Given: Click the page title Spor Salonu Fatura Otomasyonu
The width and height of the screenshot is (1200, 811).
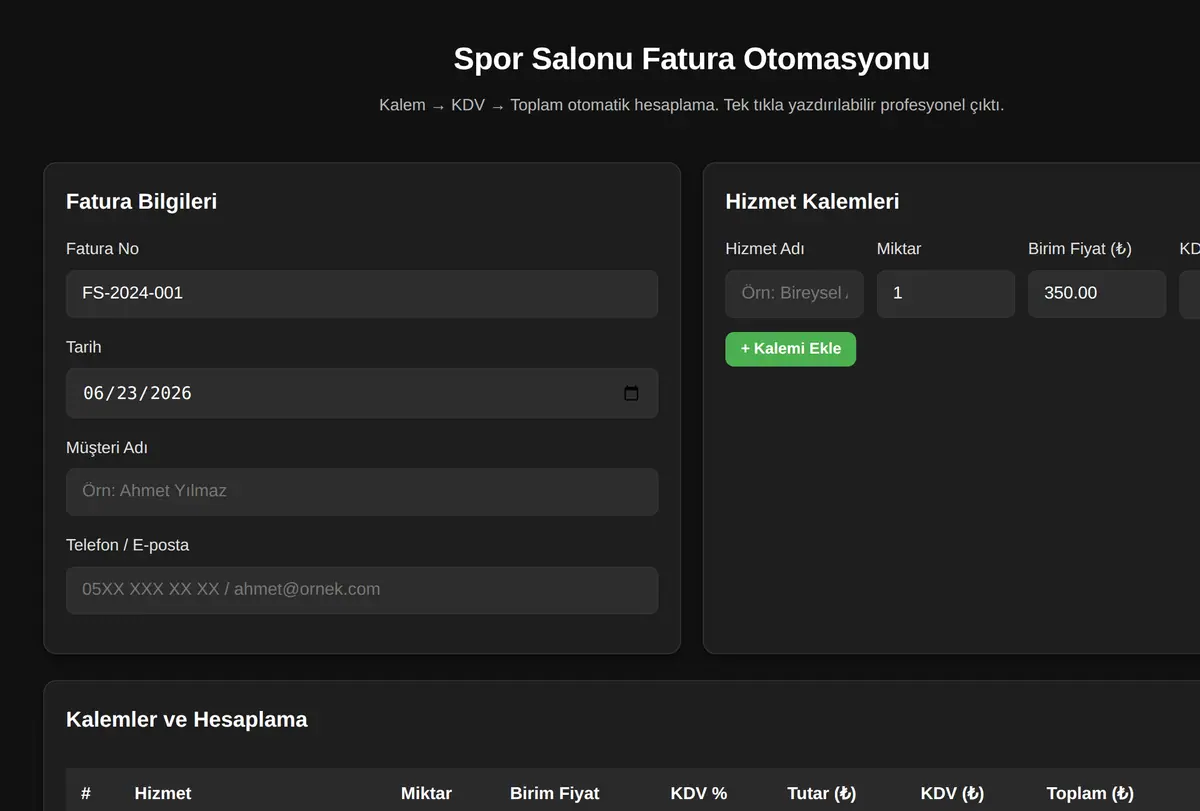Looking at the screenshot, I should pyautogui.click(x=692, y=58).
